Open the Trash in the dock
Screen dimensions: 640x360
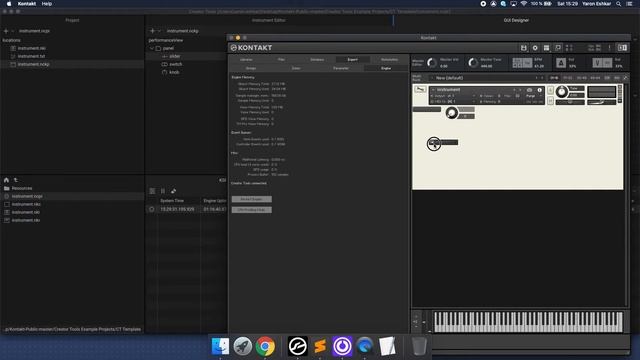[x=419, y=346]
